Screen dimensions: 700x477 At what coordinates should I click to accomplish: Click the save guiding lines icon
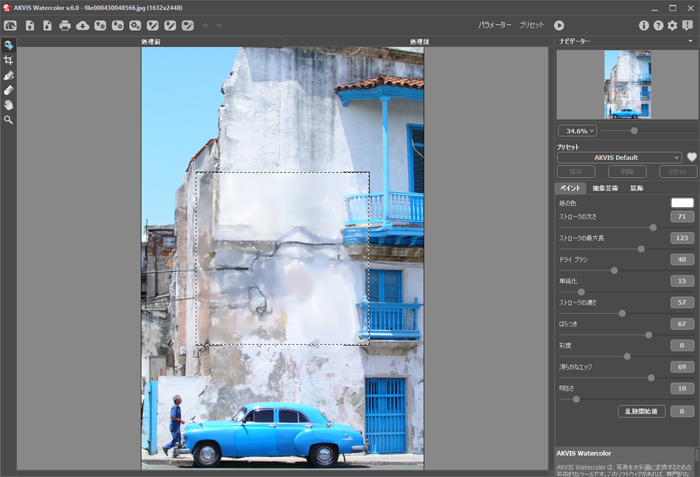pos(170,25)
